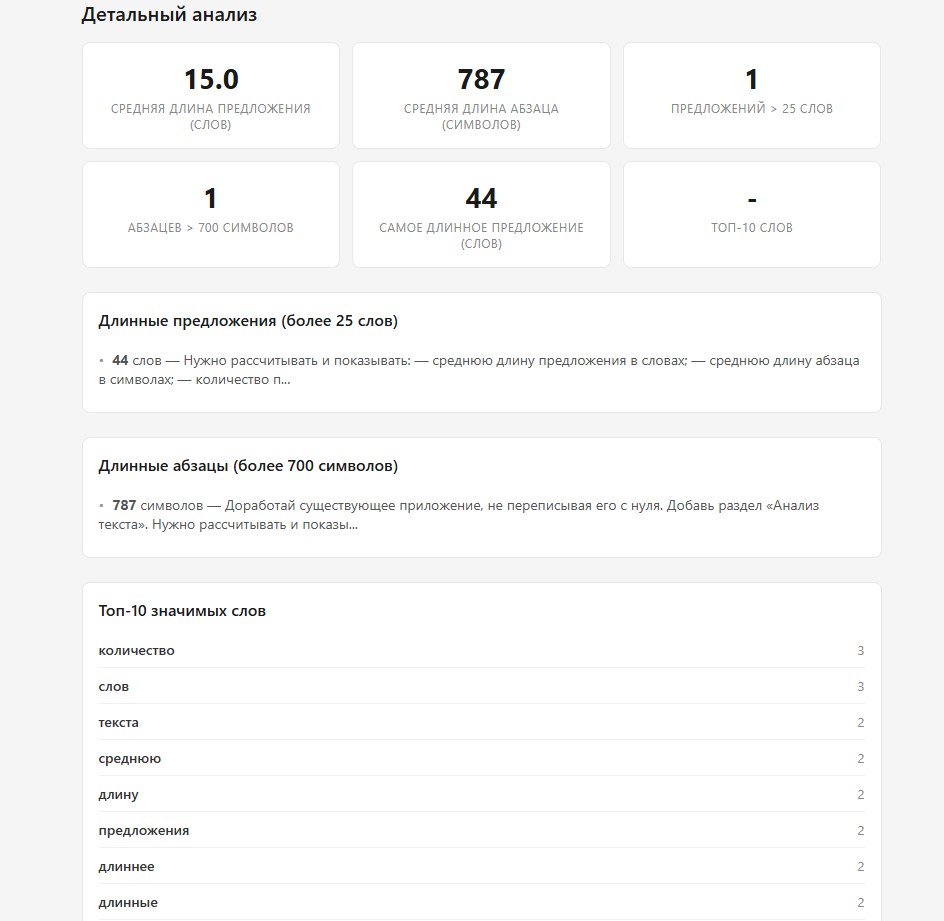Click heading "Длинные предложения (более 25 слов)"
This screenshot has height=921, width=944.
(x=248, y=321)
